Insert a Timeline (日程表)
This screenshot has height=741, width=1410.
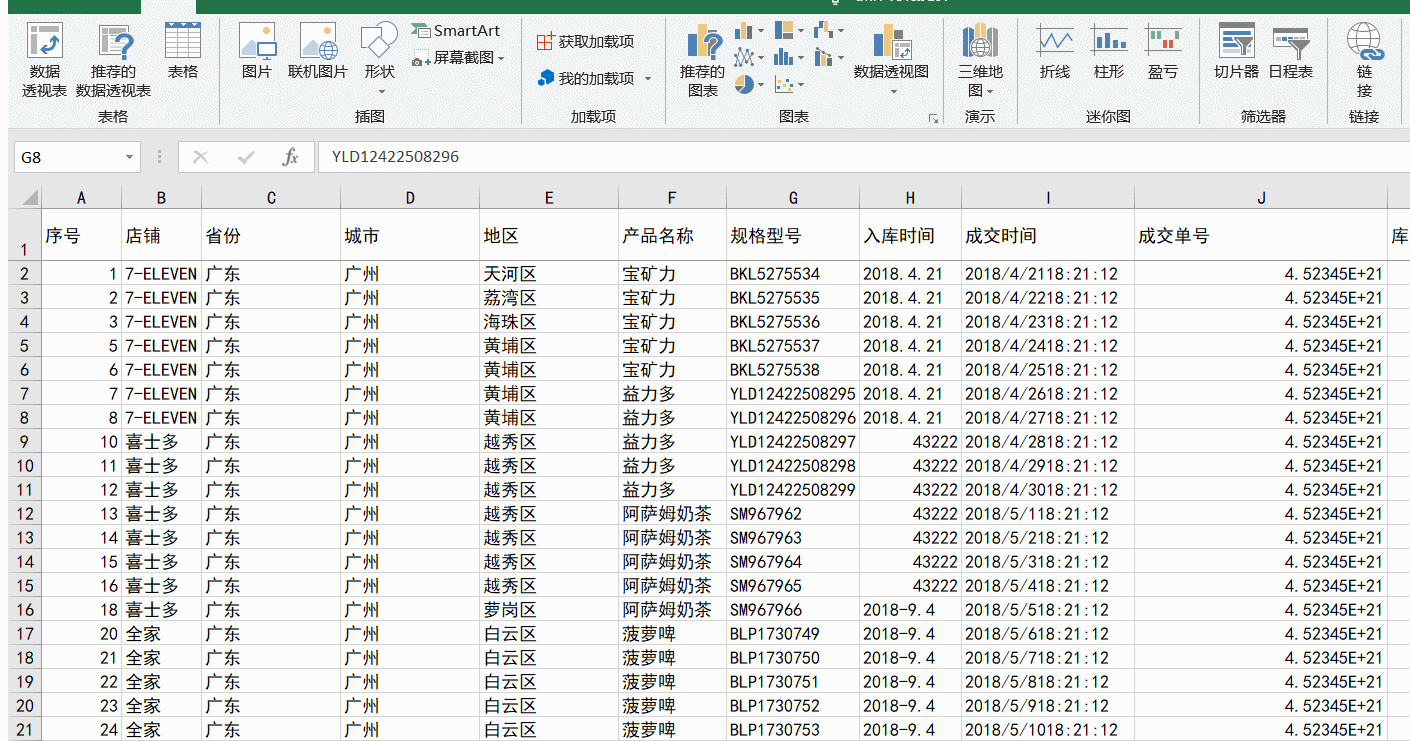(x=1291, y=52)
